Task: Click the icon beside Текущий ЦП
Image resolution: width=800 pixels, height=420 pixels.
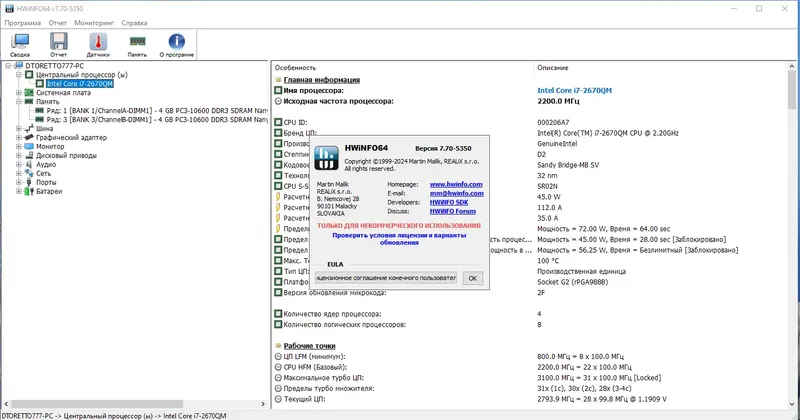Action: 278,399
